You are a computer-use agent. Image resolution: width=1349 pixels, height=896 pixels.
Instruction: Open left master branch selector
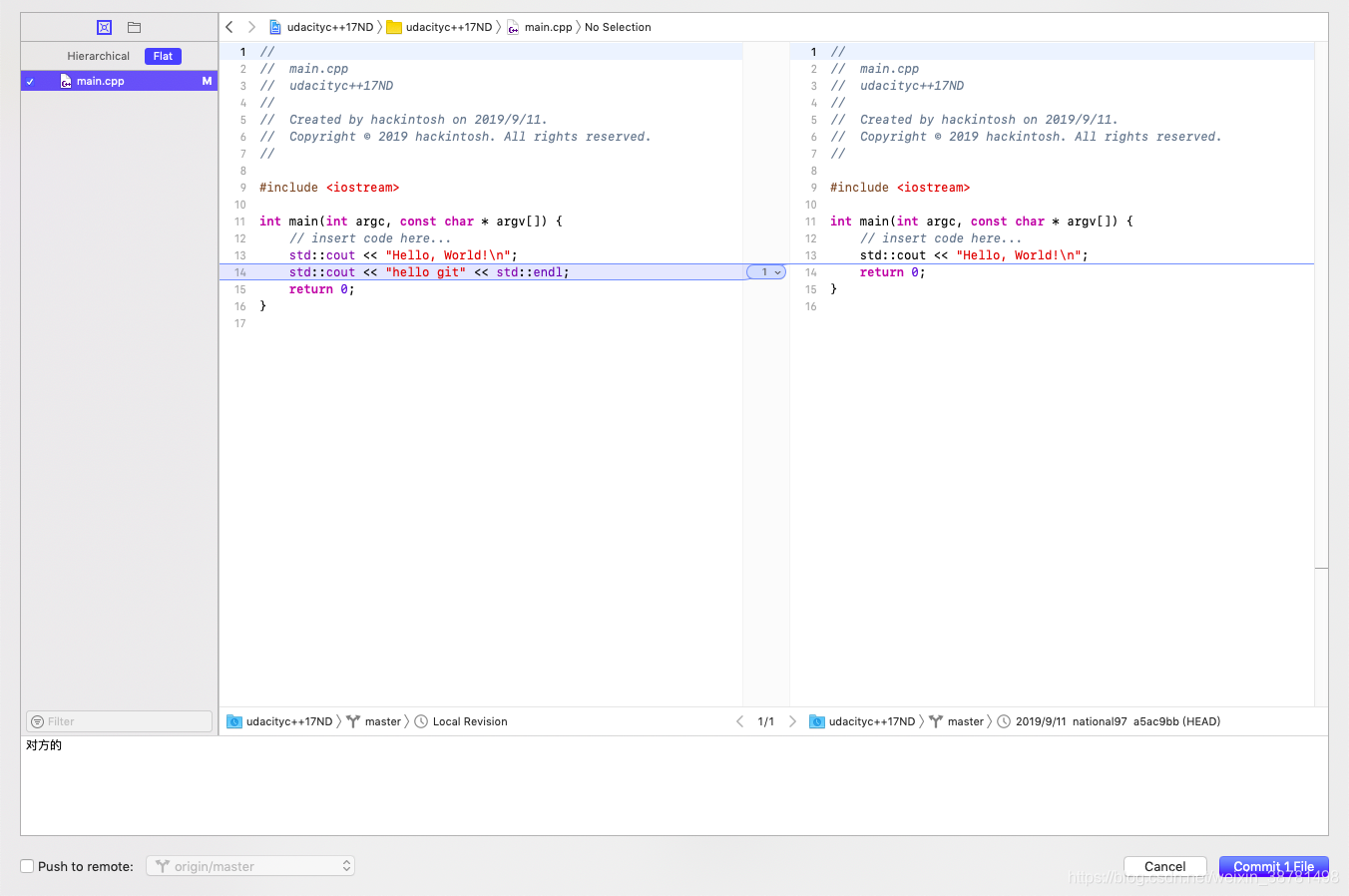coord(383,721)
